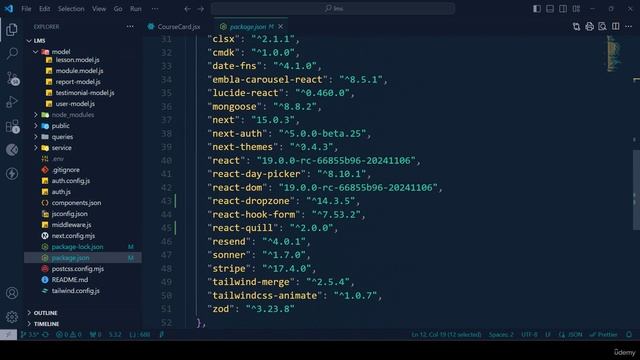Open tailwind.config.js file
The width and height of the screenshot is (640, 360).
click(76, 291)
